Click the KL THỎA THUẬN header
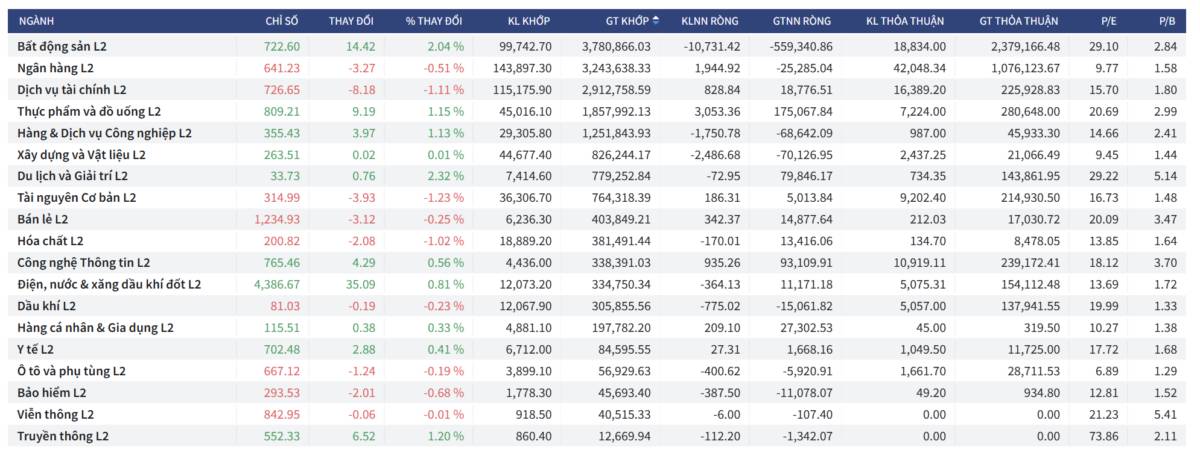The image size is (1200, 453). pyautogui.click(x=907, y=20)
